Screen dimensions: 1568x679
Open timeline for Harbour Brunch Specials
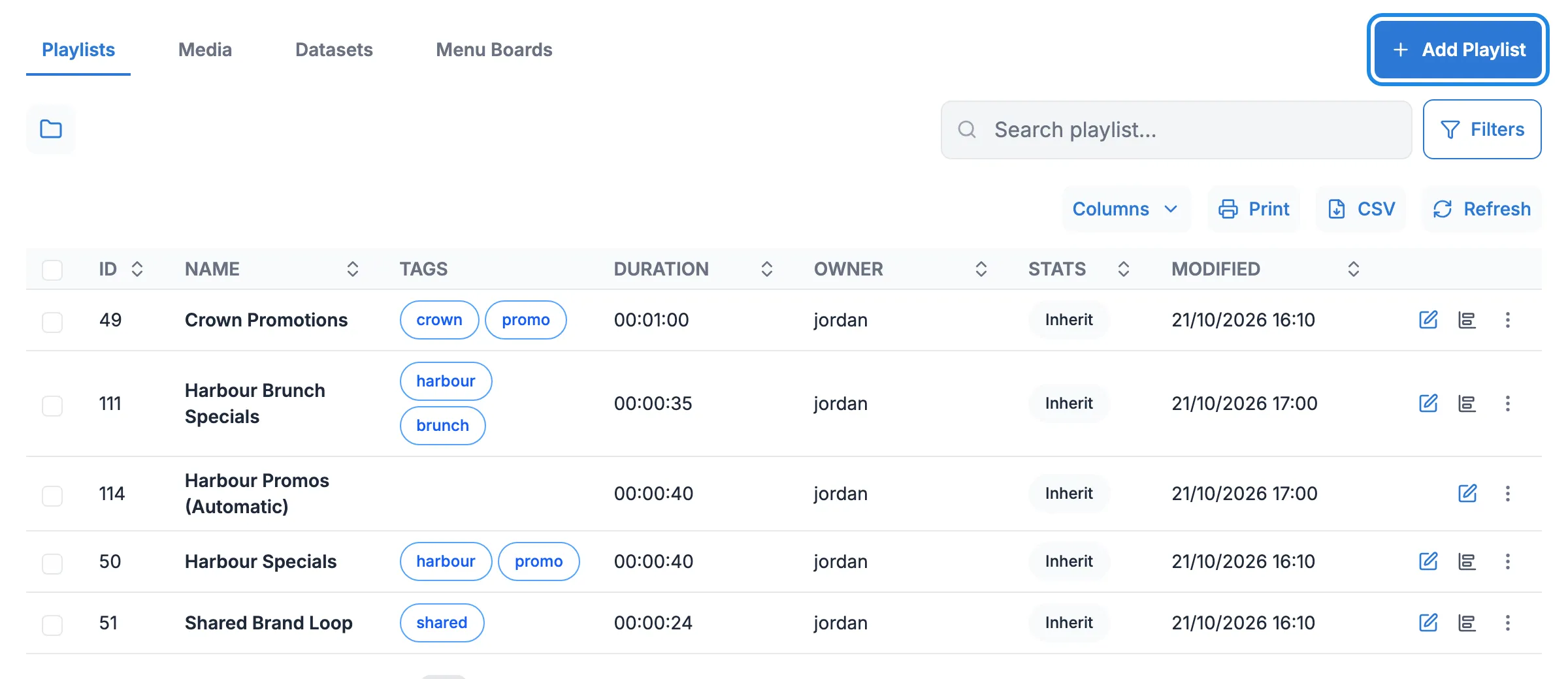pos(1467,403)
